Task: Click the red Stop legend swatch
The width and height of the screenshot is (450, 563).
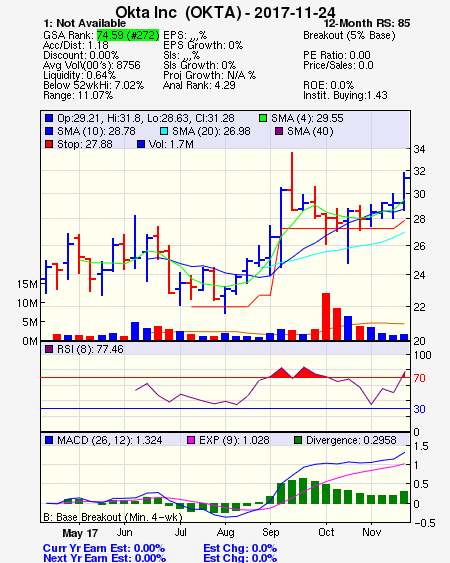Action: click(x=49, y=144)
